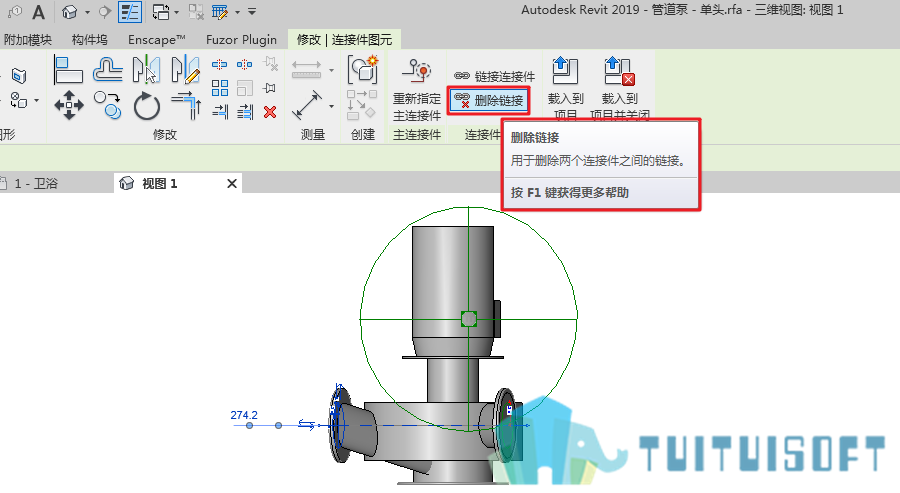900x493 pixels.
Task: Open the 附加模块 ribbon tab
Action: (28, 40)
